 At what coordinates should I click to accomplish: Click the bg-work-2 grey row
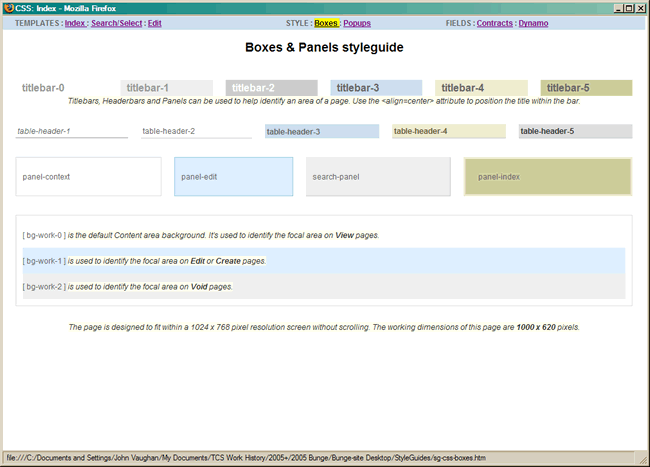point(324,286)
